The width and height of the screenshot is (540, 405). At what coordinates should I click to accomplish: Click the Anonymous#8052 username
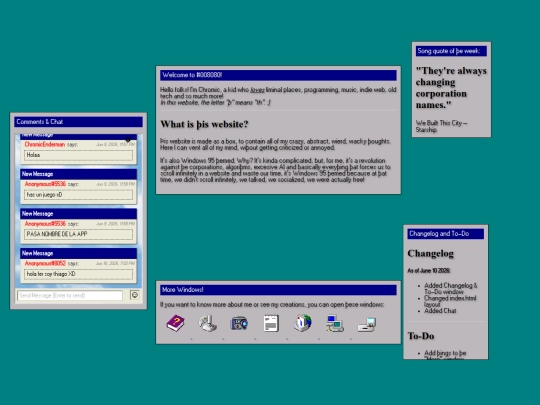point(45,263)
